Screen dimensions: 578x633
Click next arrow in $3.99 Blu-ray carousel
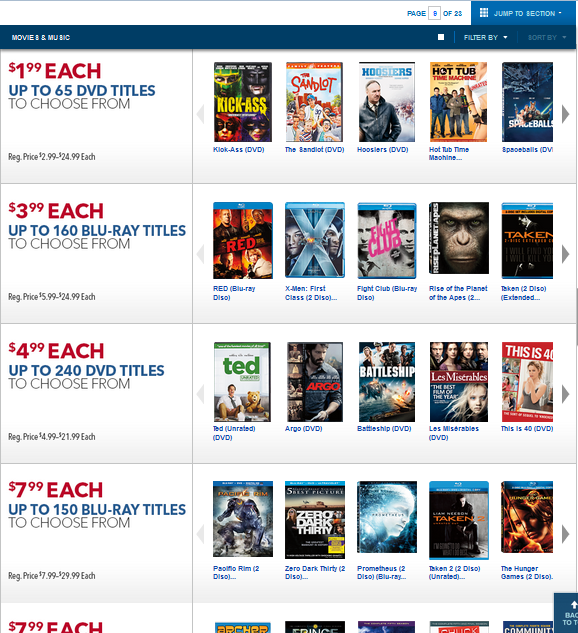pos(565,254)
